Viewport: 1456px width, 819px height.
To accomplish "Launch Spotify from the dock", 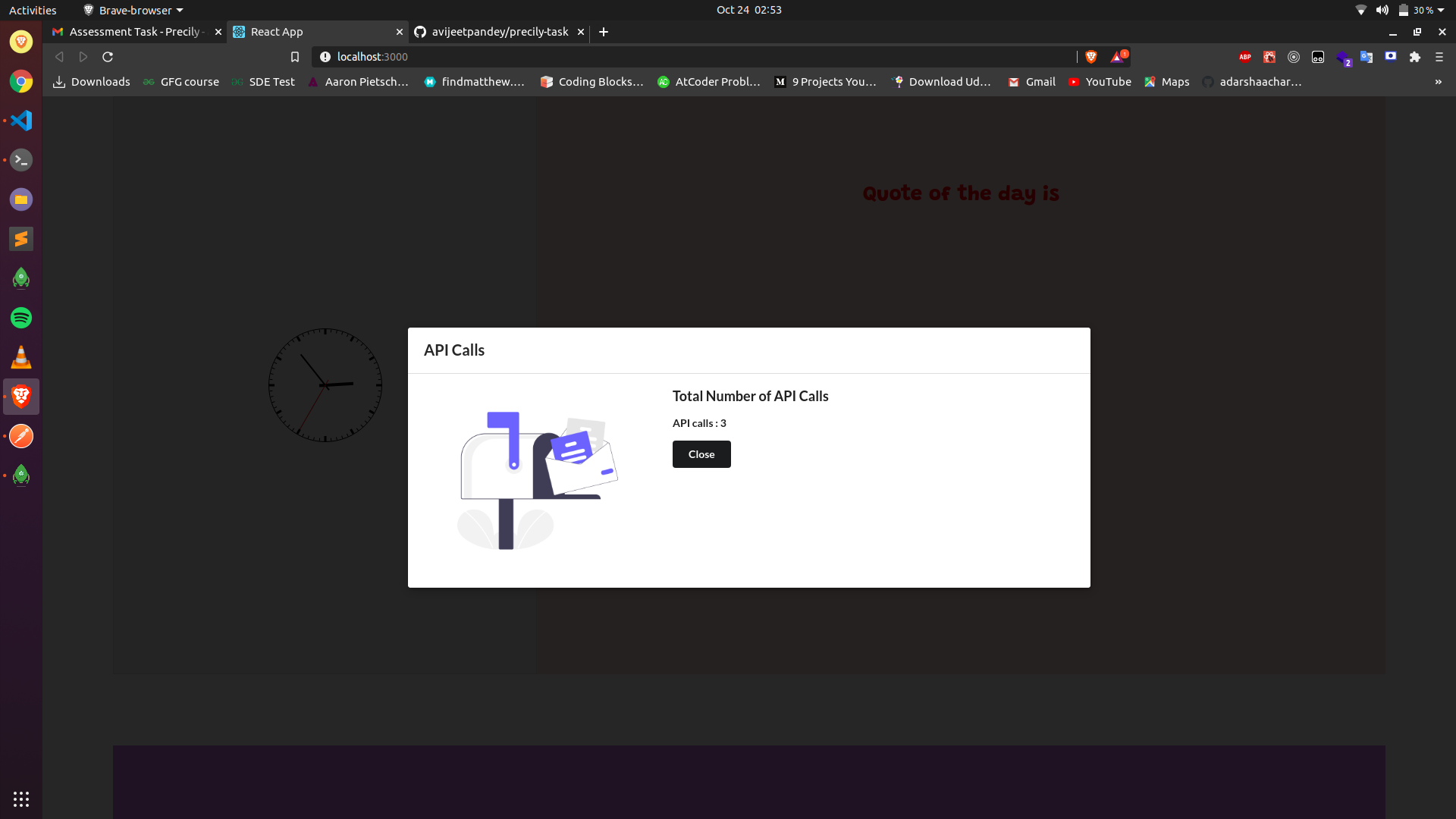I will 21,318.
